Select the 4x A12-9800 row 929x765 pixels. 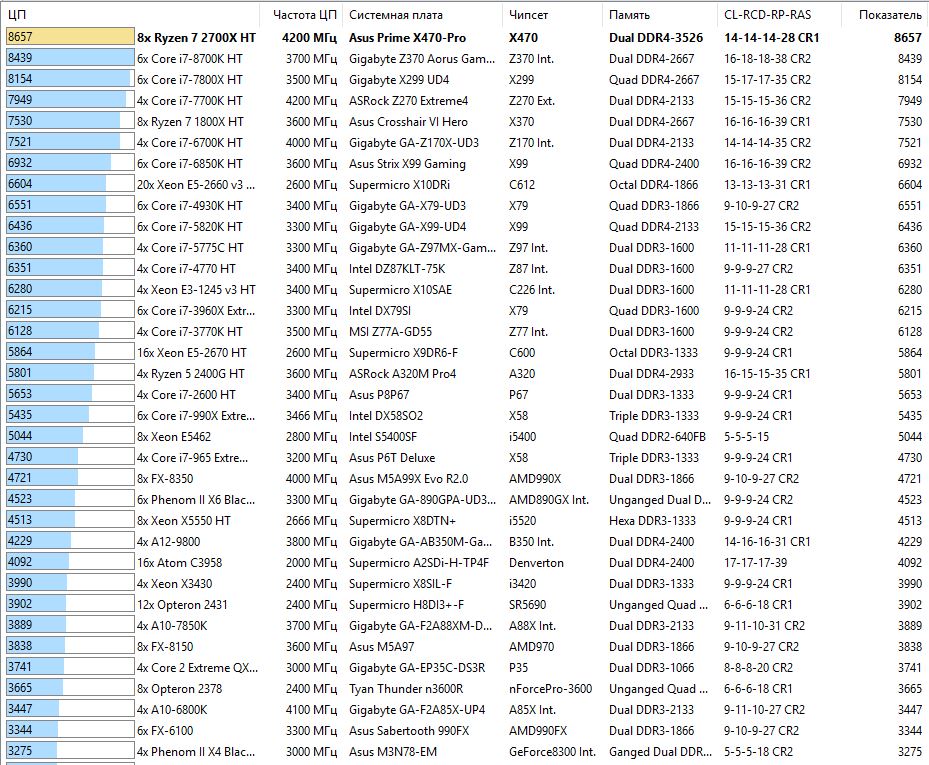tap(464, 542)
